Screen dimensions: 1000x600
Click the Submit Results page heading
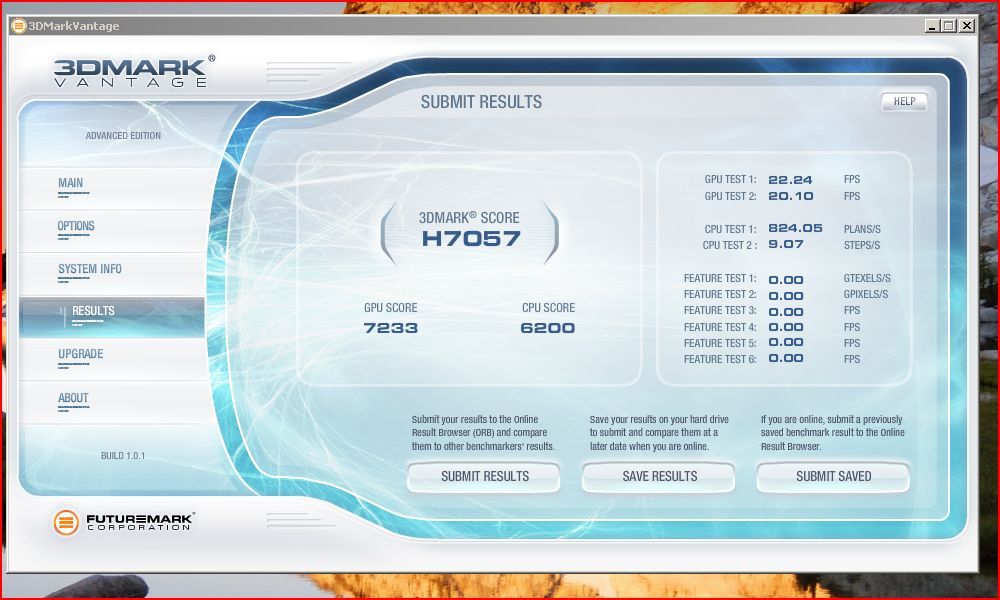[x=482, y=102]
